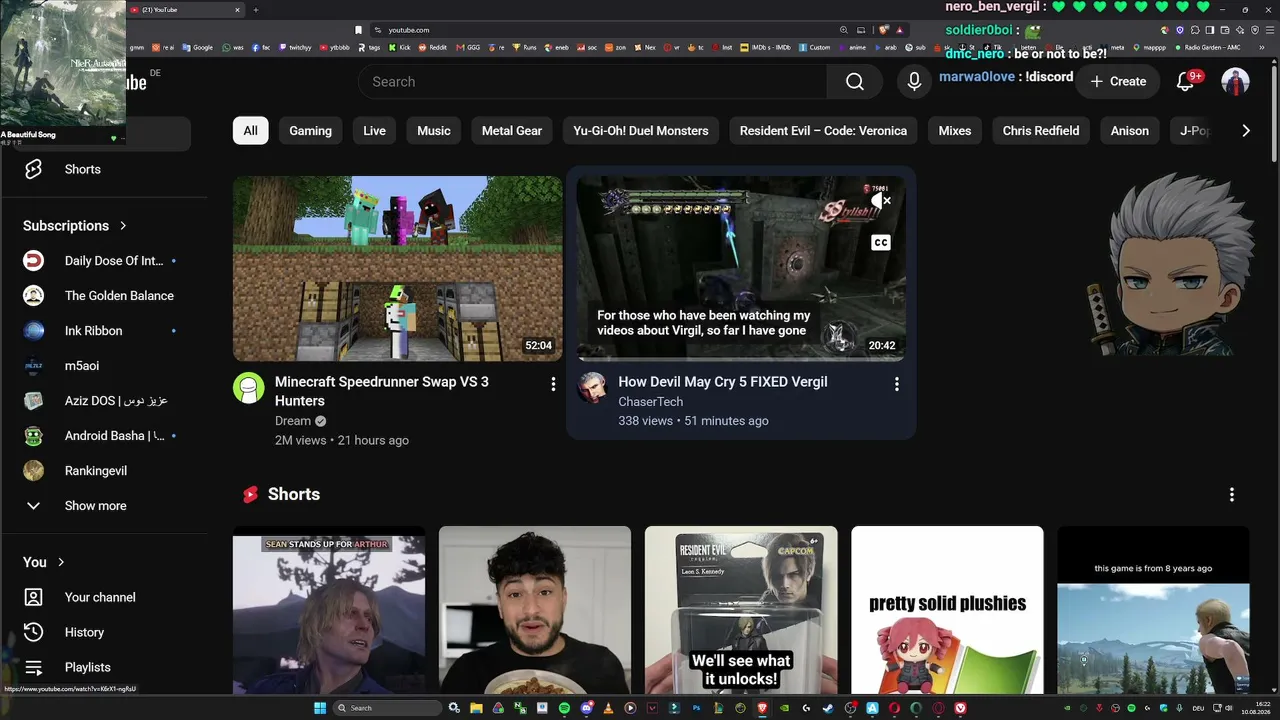
Task: Open the Resident Evil Leon figure Short
Action: (x=741, y=610)
